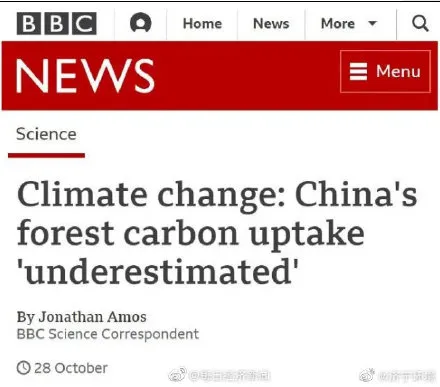This screenshot has width=440, height=387.
Task: Select News in the top navigation
Action: [271, 23]
